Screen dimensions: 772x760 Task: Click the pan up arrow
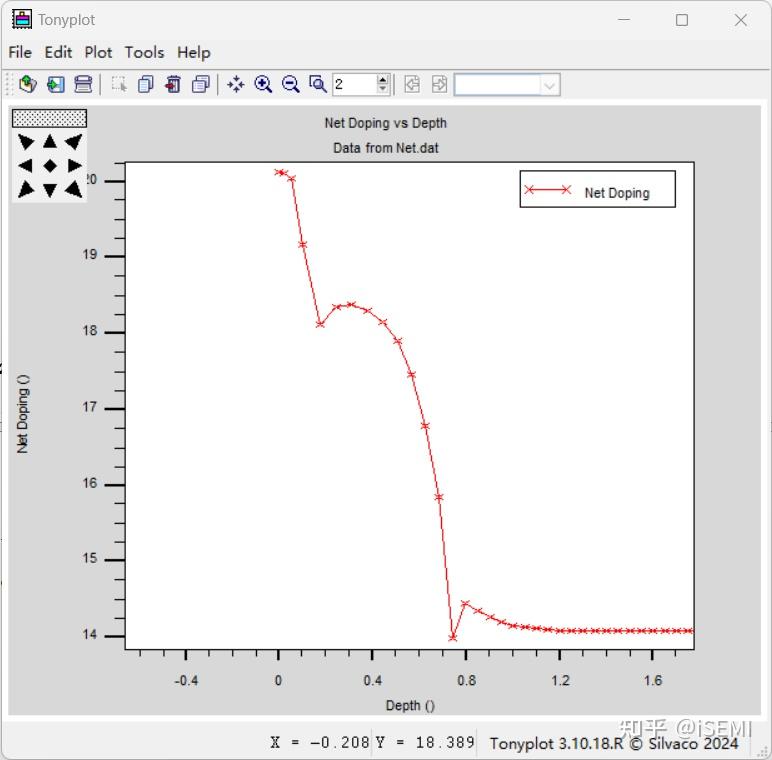point(50,142)
